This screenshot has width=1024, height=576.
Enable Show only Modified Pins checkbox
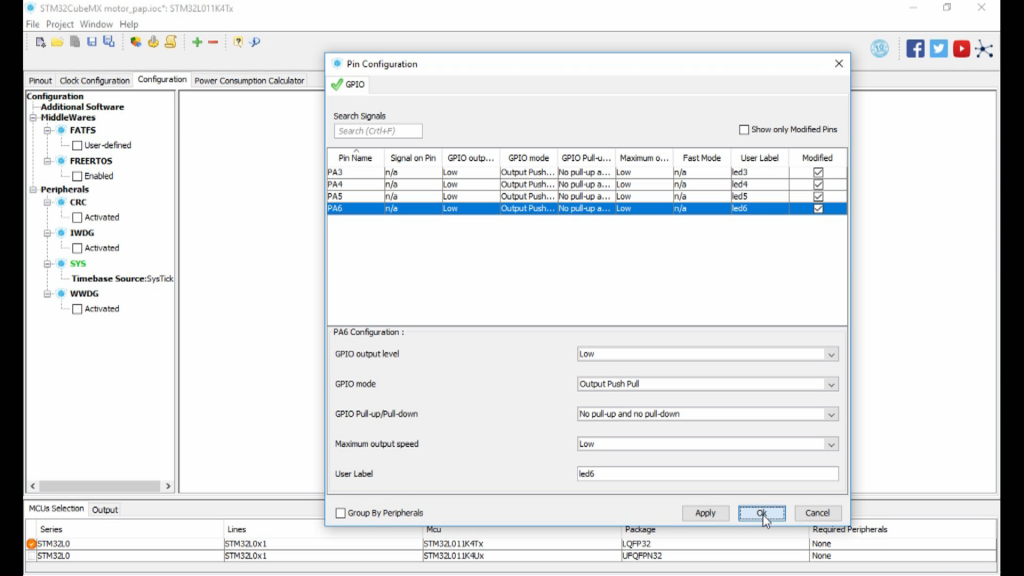[x=744, y=130]
